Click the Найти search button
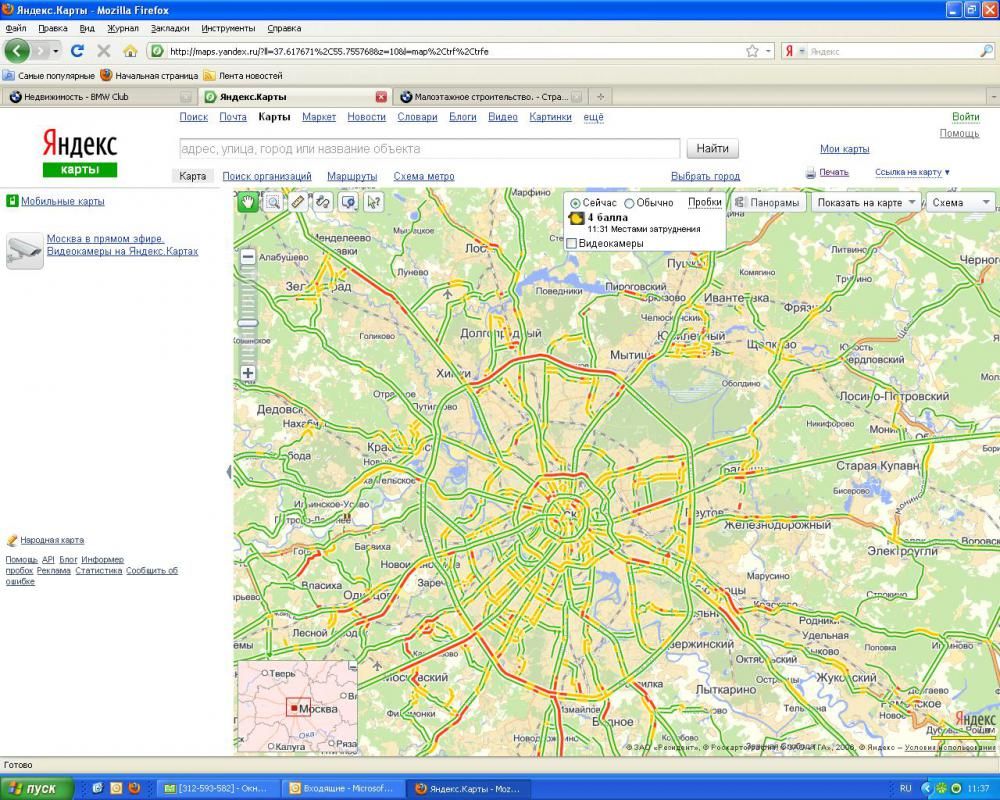Screen dimensions: 1000x800 (x=712, y=149)
